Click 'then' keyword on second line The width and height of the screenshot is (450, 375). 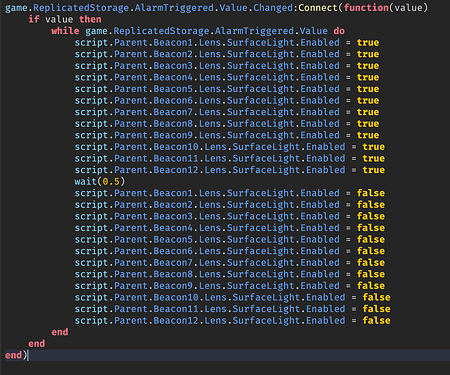click(90, 19)
